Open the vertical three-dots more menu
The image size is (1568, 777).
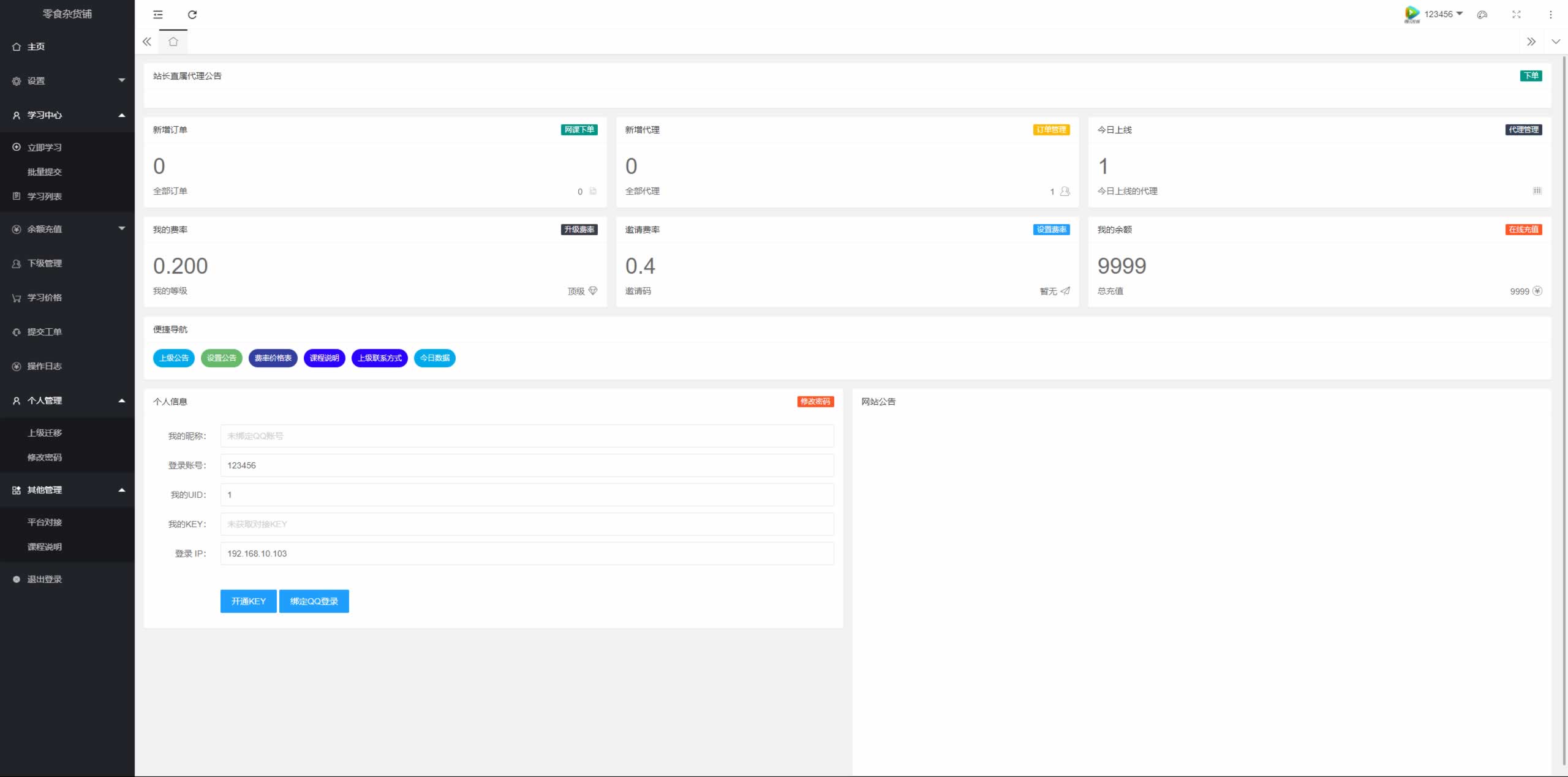[1551, 15]
